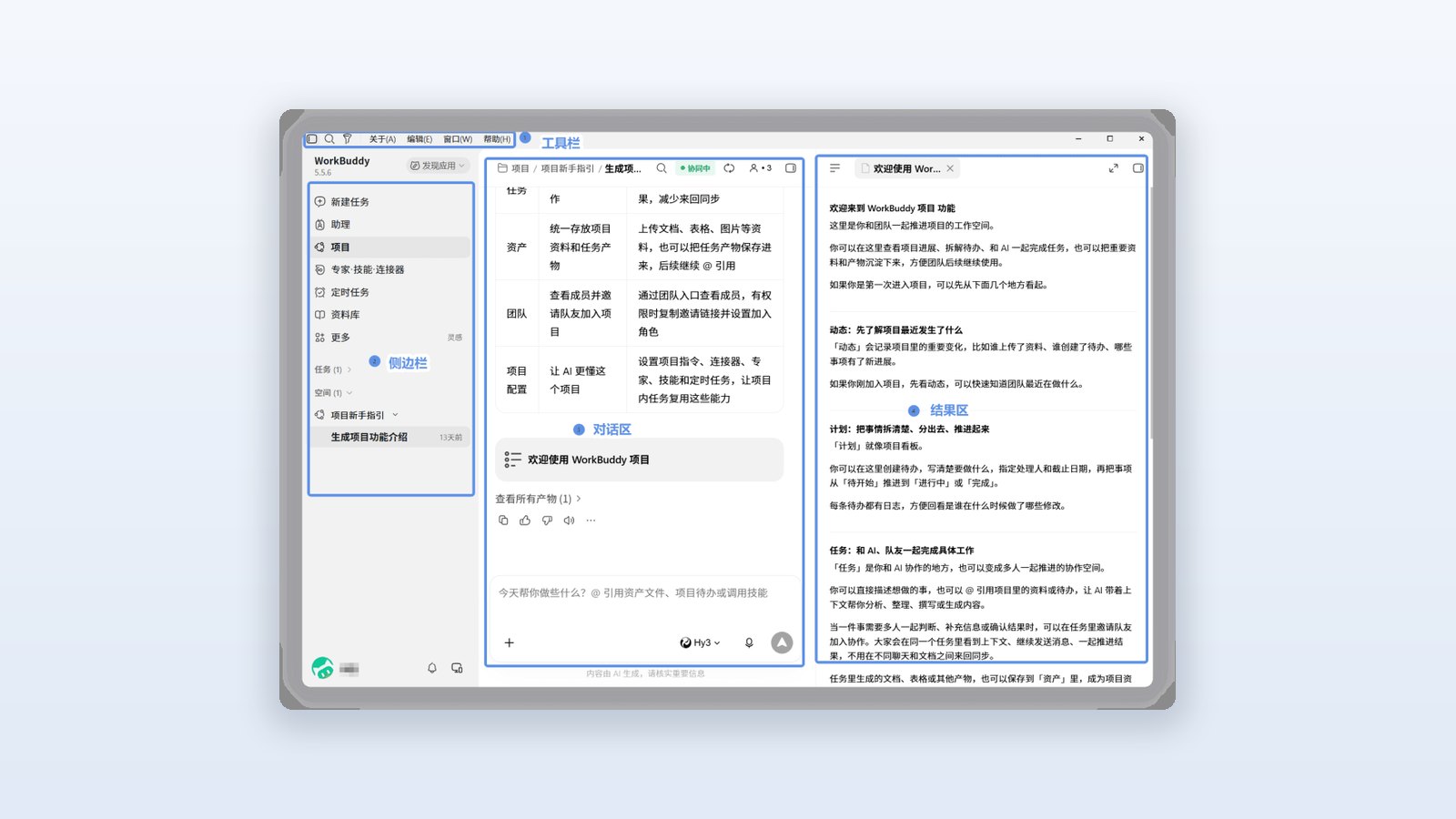Click the plus attachment icon in input box

pyautogui.click(x=510, y=642)
